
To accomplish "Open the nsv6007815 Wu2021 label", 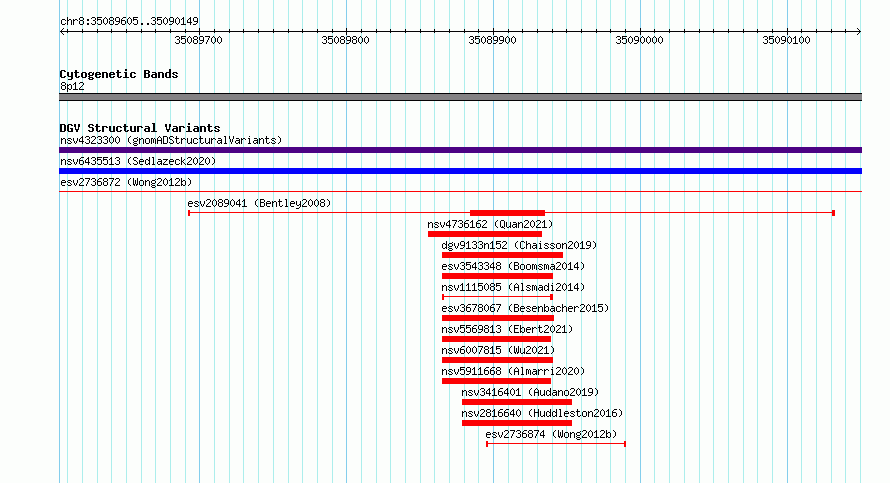I will coord(498,350).
